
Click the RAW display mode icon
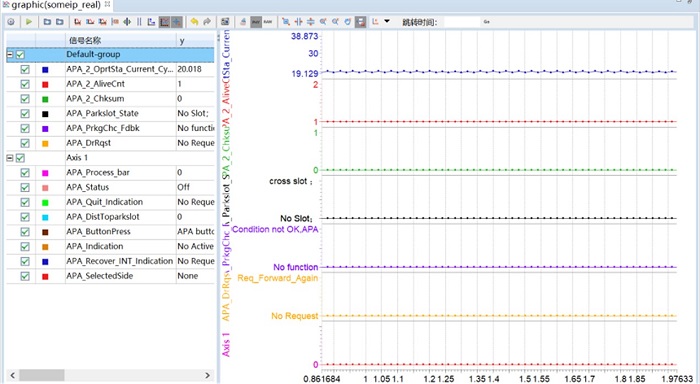click(x=268, y=21)
